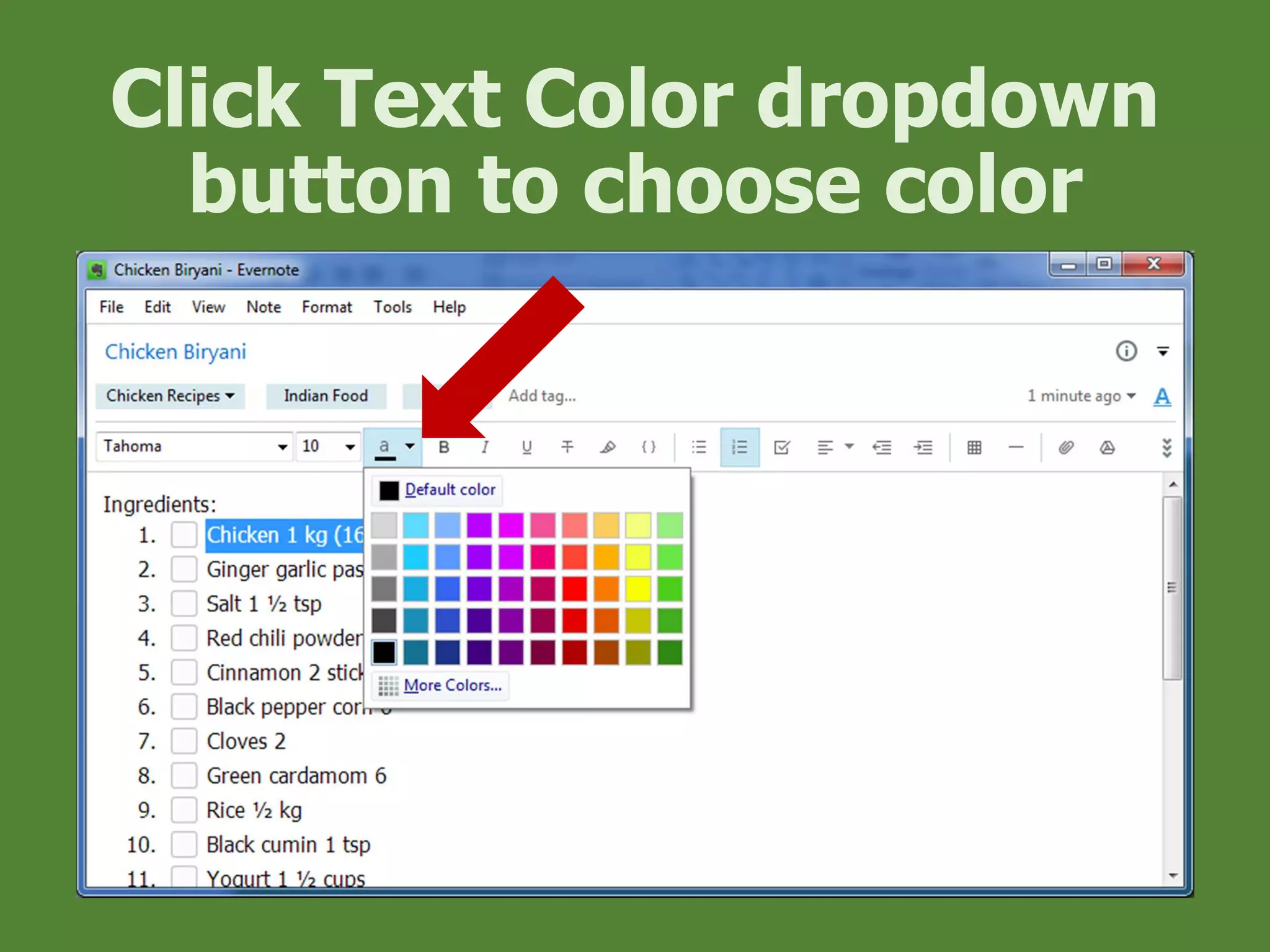Open the File menu
1270x952 pixels.
pos(112,307)
